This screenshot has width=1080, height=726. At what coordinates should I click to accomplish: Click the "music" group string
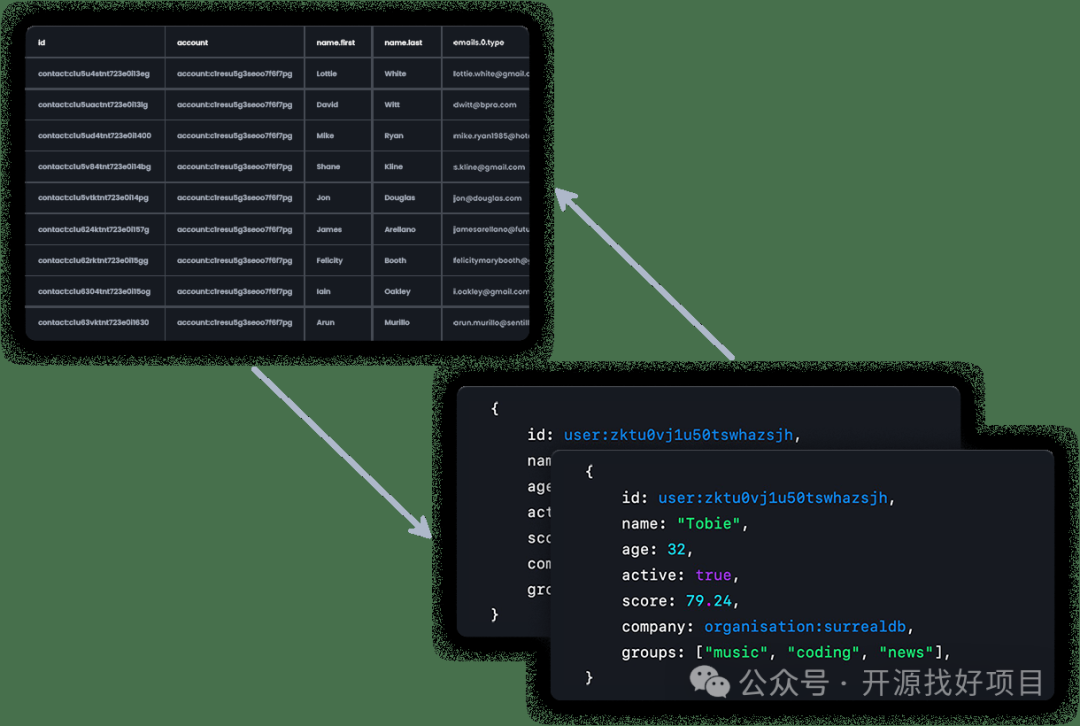(736, 652)
